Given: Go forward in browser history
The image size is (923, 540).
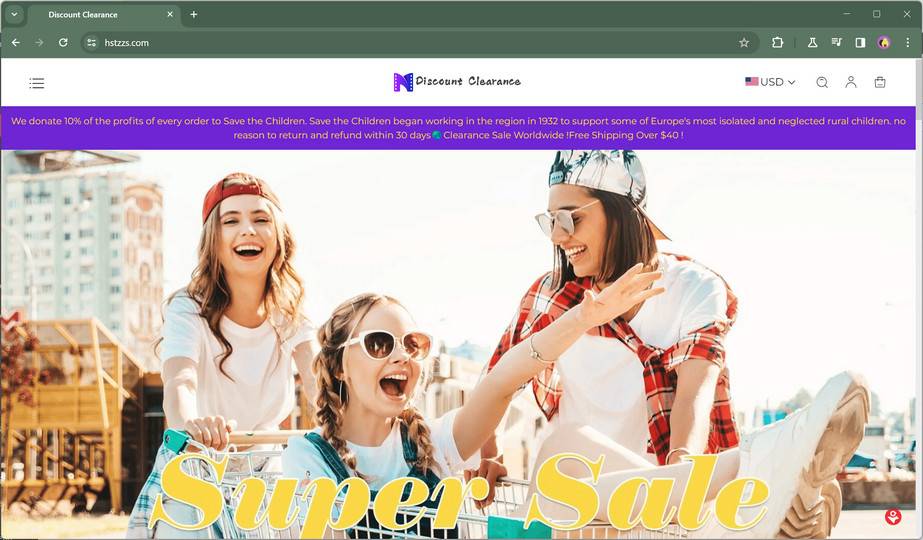Looking at the screenshot, I should pyautogui.click(x=39, y=42).
